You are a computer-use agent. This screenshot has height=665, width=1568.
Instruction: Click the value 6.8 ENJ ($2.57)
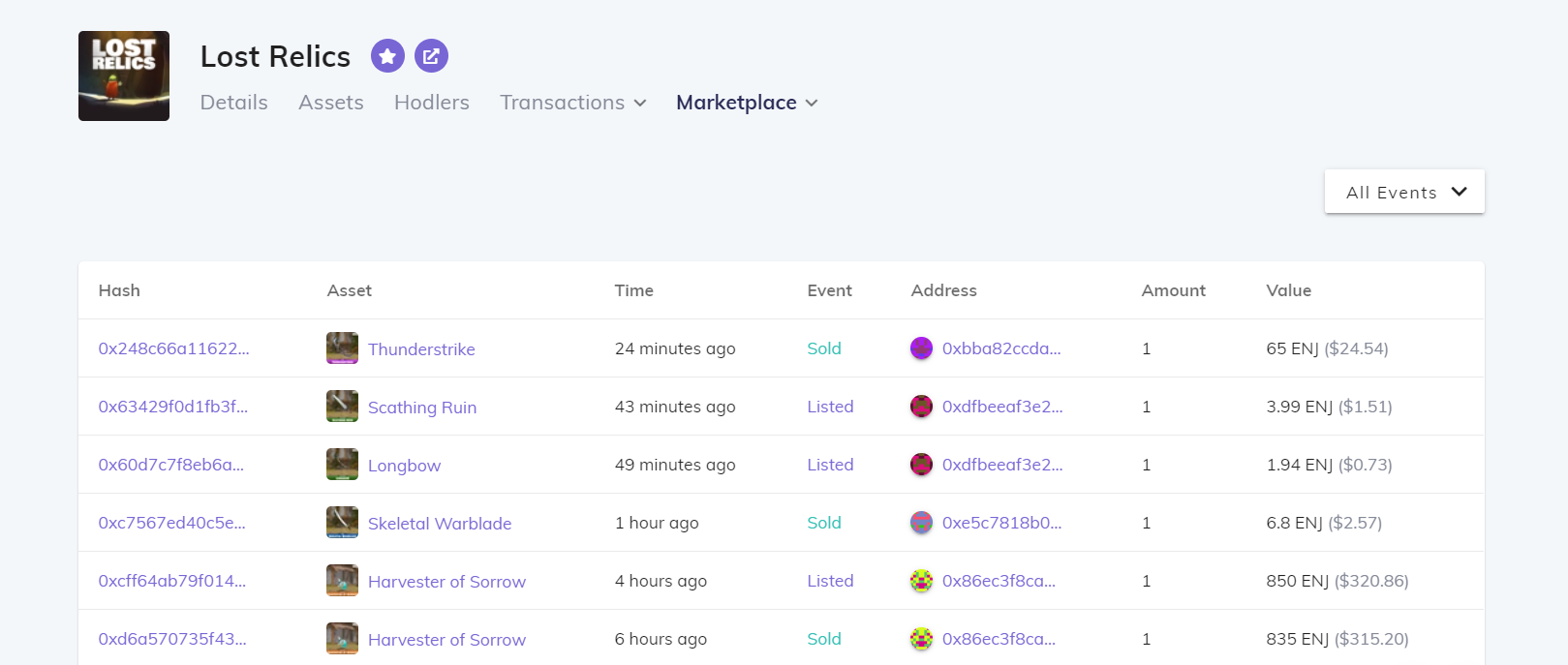(1324, 523)
